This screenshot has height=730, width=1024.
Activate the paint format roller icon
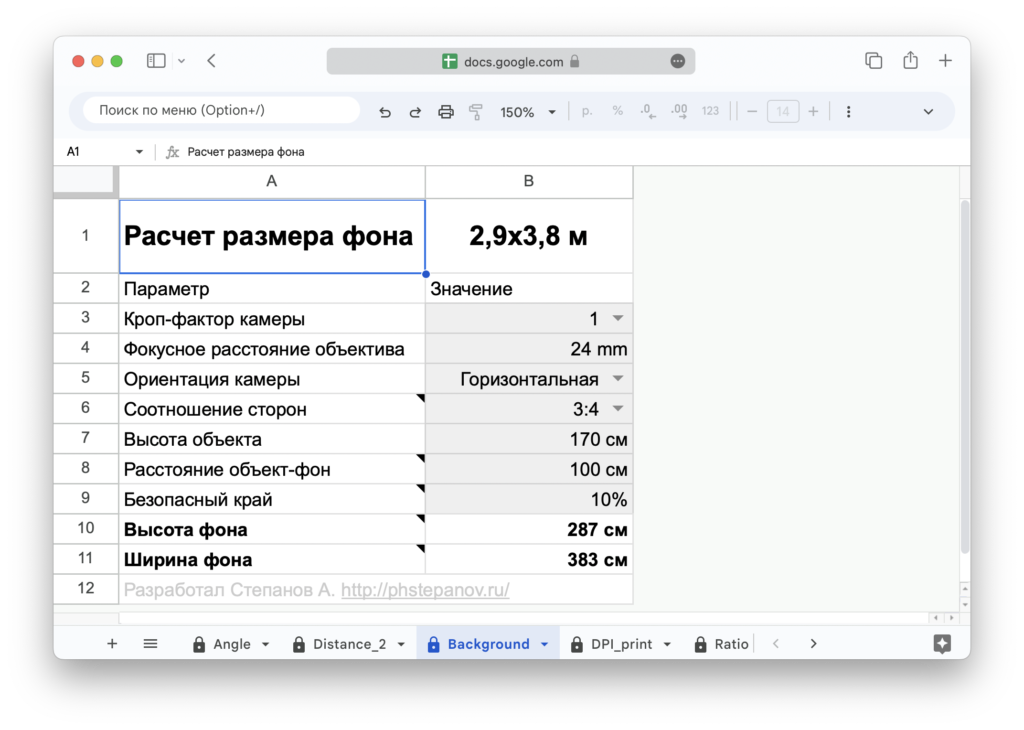[476, 112]
